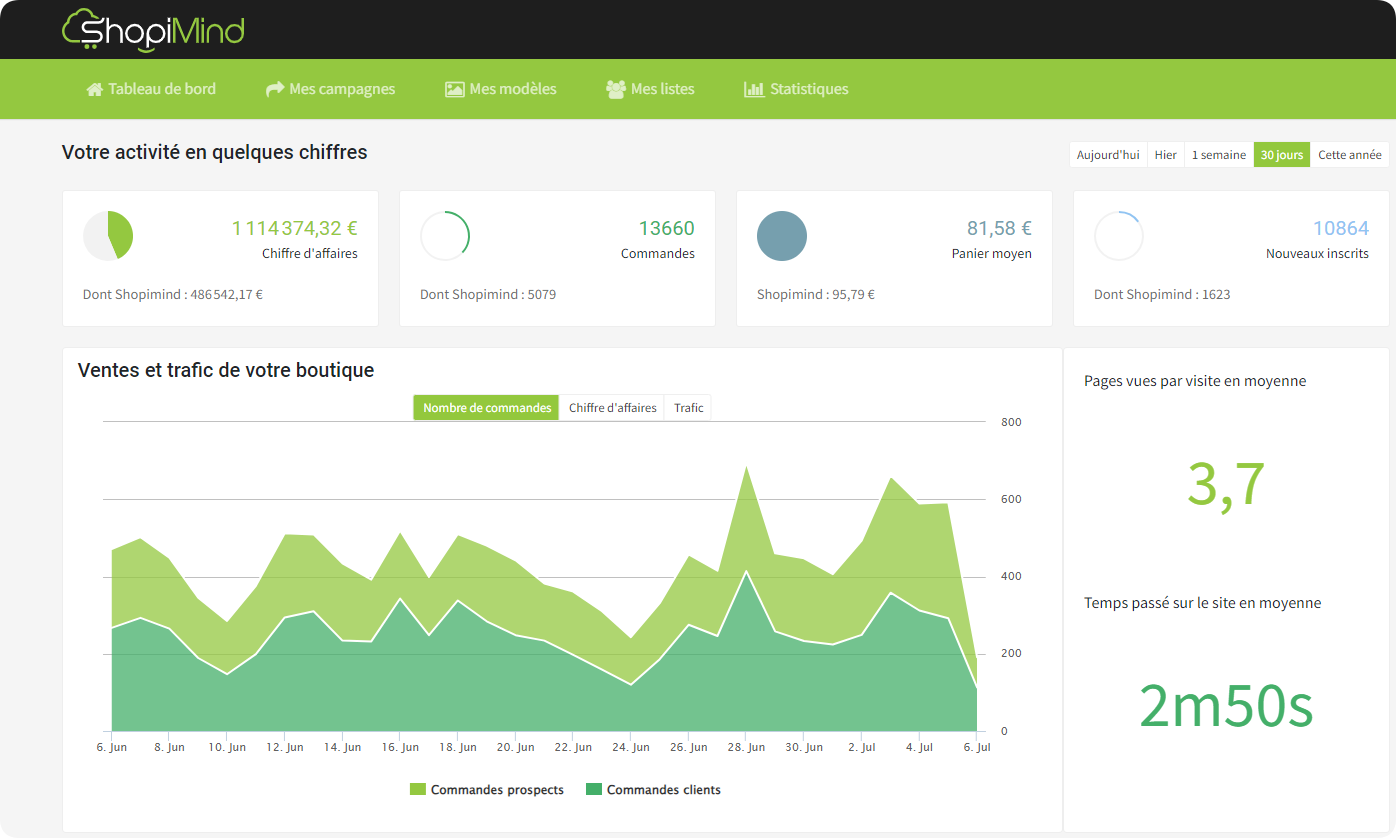This screenshot has width=1396, height=838.
Task: Click the 13660 orders value
Action: pos(667,228)
